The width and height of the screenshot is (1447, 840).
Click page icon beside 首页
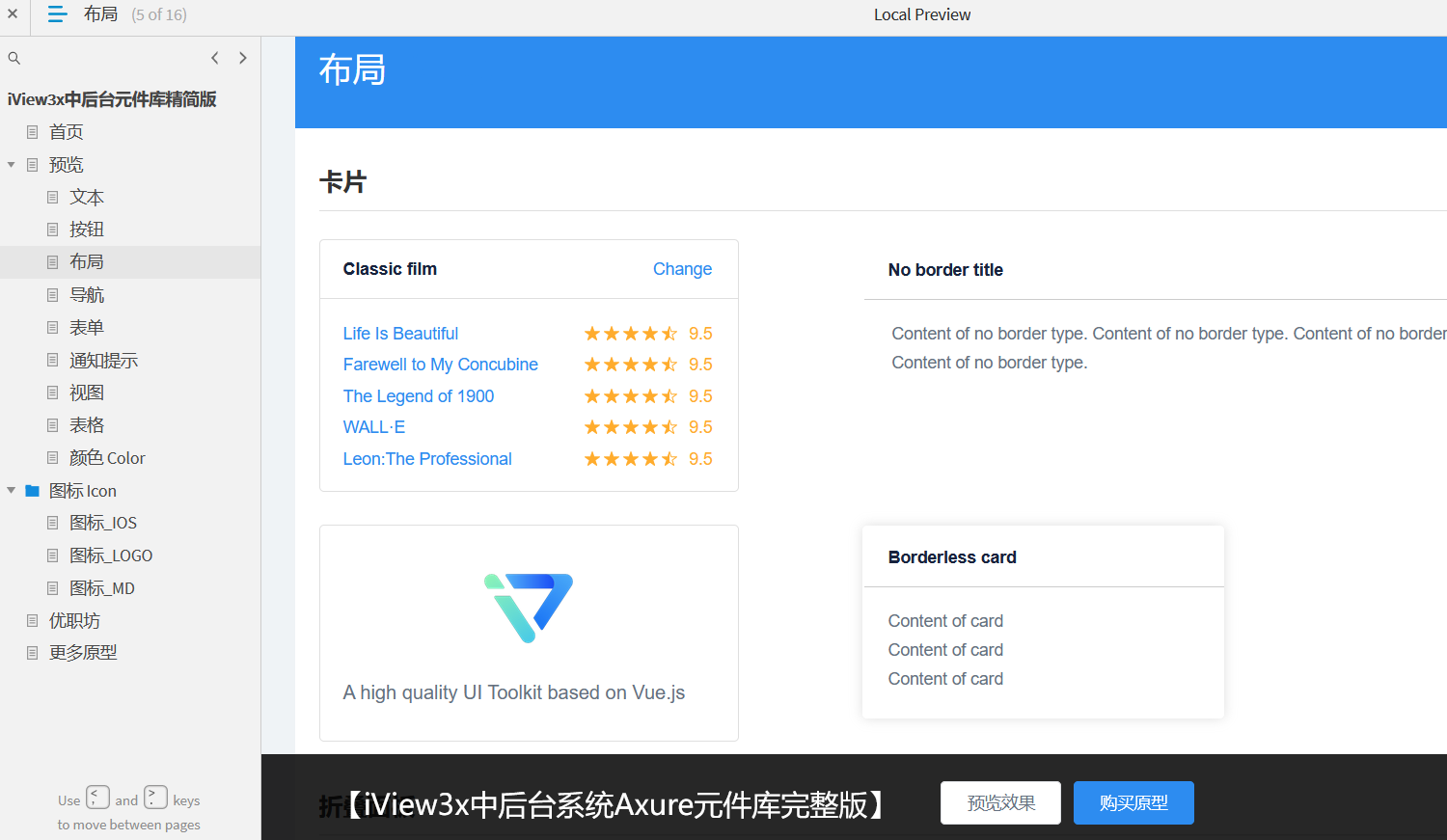tap(32, 132)
